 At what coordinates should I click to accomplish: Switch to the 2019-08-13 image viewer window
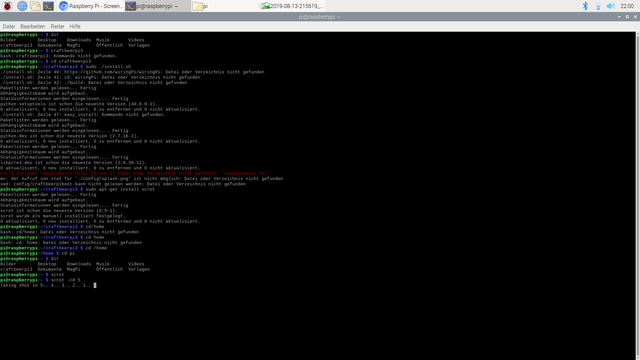click(x=291, y=6)
